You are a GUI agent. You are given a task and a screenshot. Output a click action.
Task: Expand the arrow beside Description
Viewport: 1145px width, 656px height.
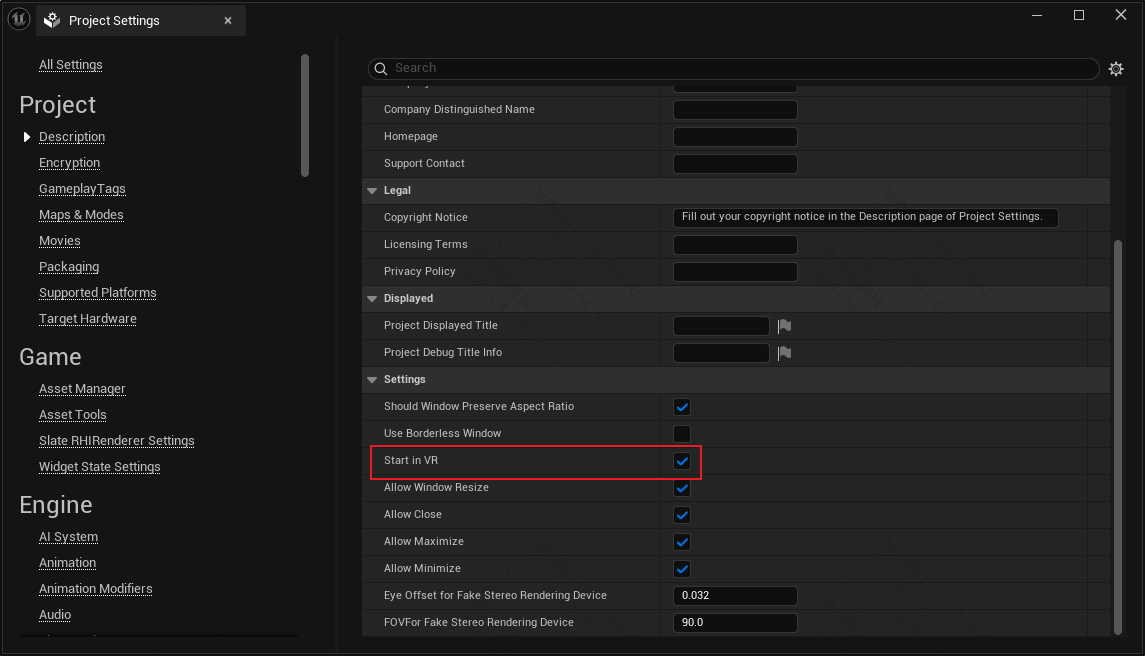(27, 137)
